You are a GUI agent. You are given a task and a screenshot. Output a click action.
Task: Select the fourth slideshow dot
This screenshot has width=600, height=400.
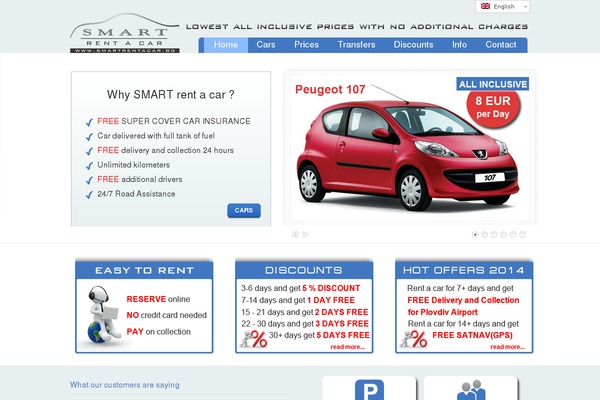pos(504,234)
